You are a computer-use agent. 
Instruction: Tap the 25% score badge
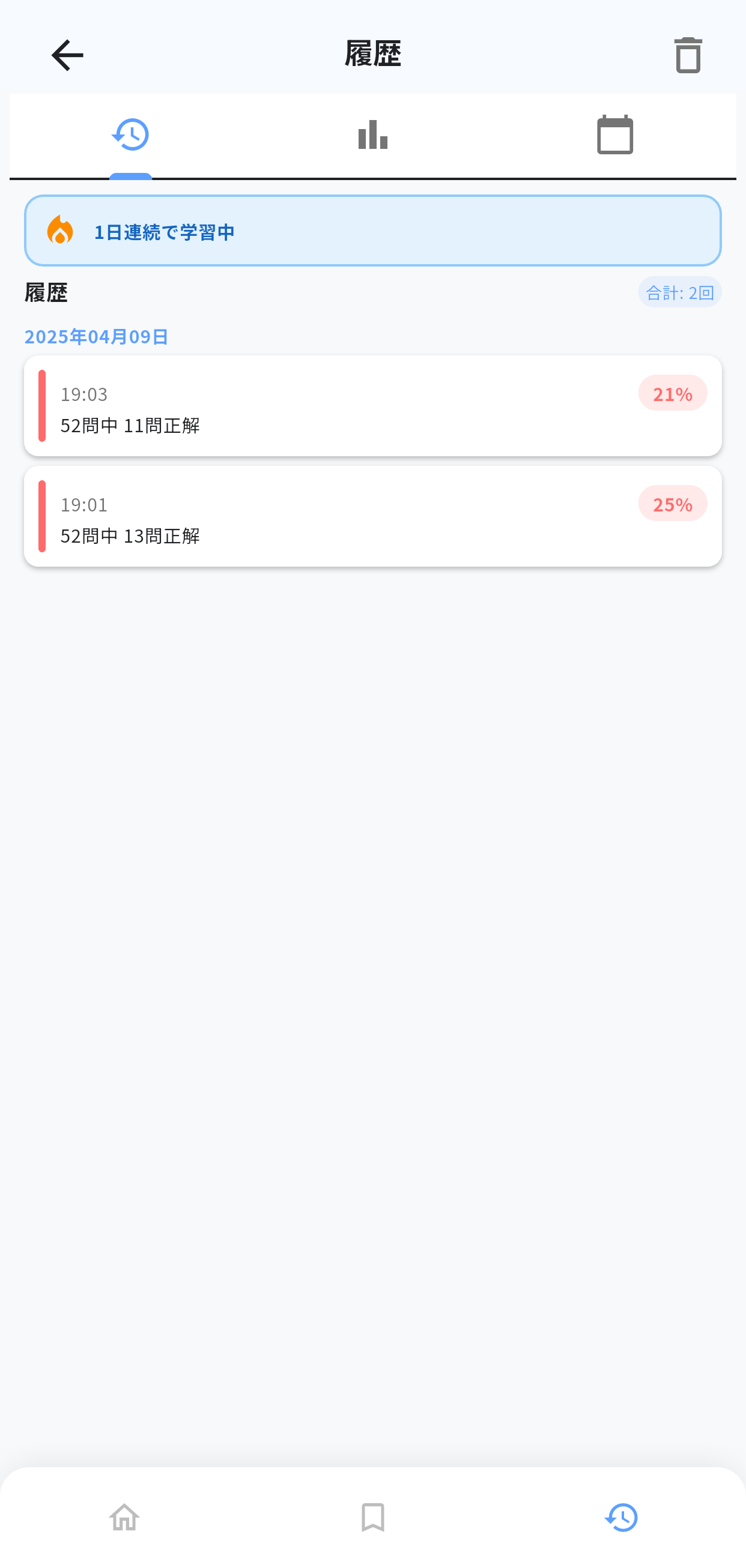tap(672, 504)
